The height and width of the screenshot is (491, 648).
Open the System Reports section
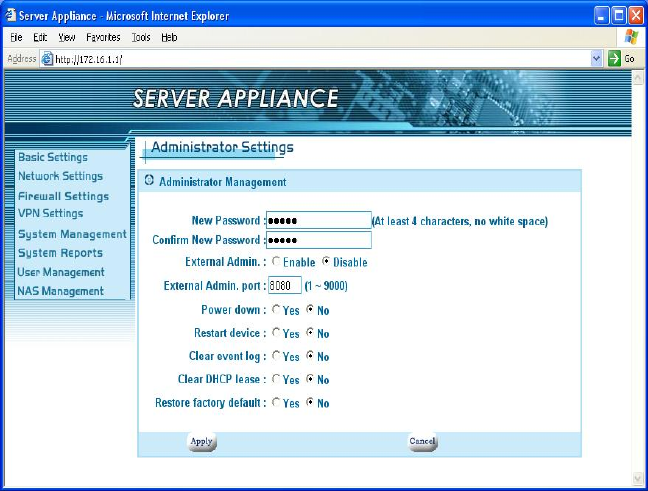tap(60, 253)
